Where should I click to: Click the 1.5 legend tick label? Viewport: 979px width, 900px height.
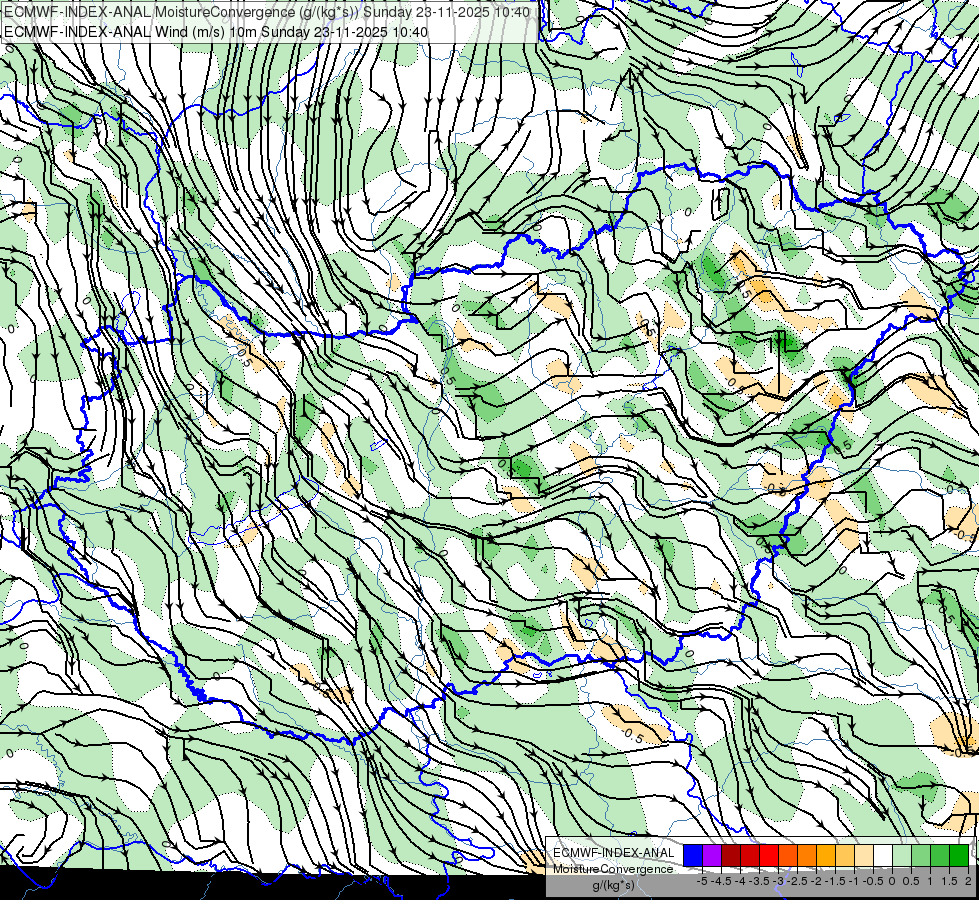pyautogui.click(x=950, y=882)
